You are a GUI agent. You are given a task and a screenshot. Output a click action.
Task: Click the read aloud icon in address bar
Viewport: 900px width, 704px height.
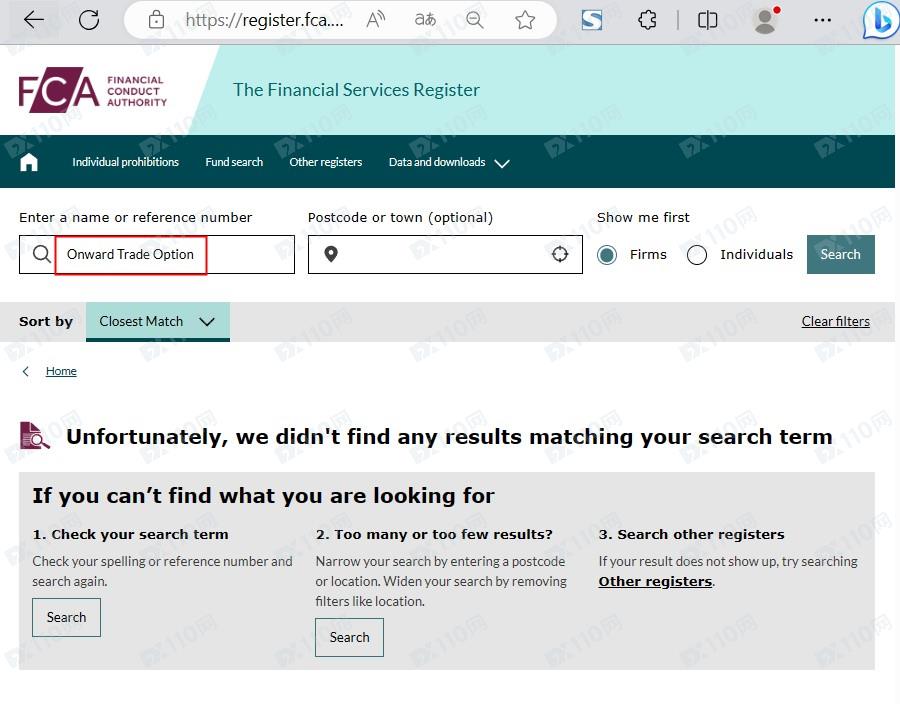tap(375, 20)
